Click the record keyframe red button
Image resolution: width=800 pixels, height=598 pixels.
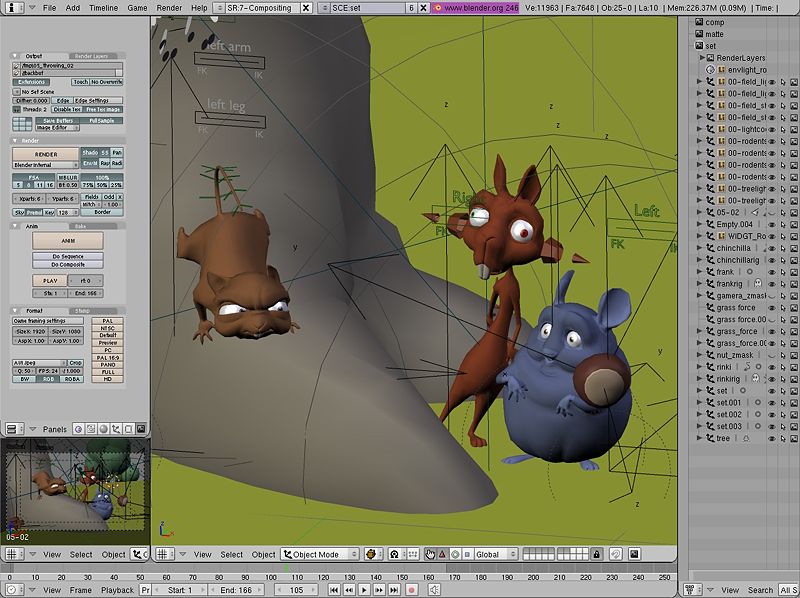[411, 590]
